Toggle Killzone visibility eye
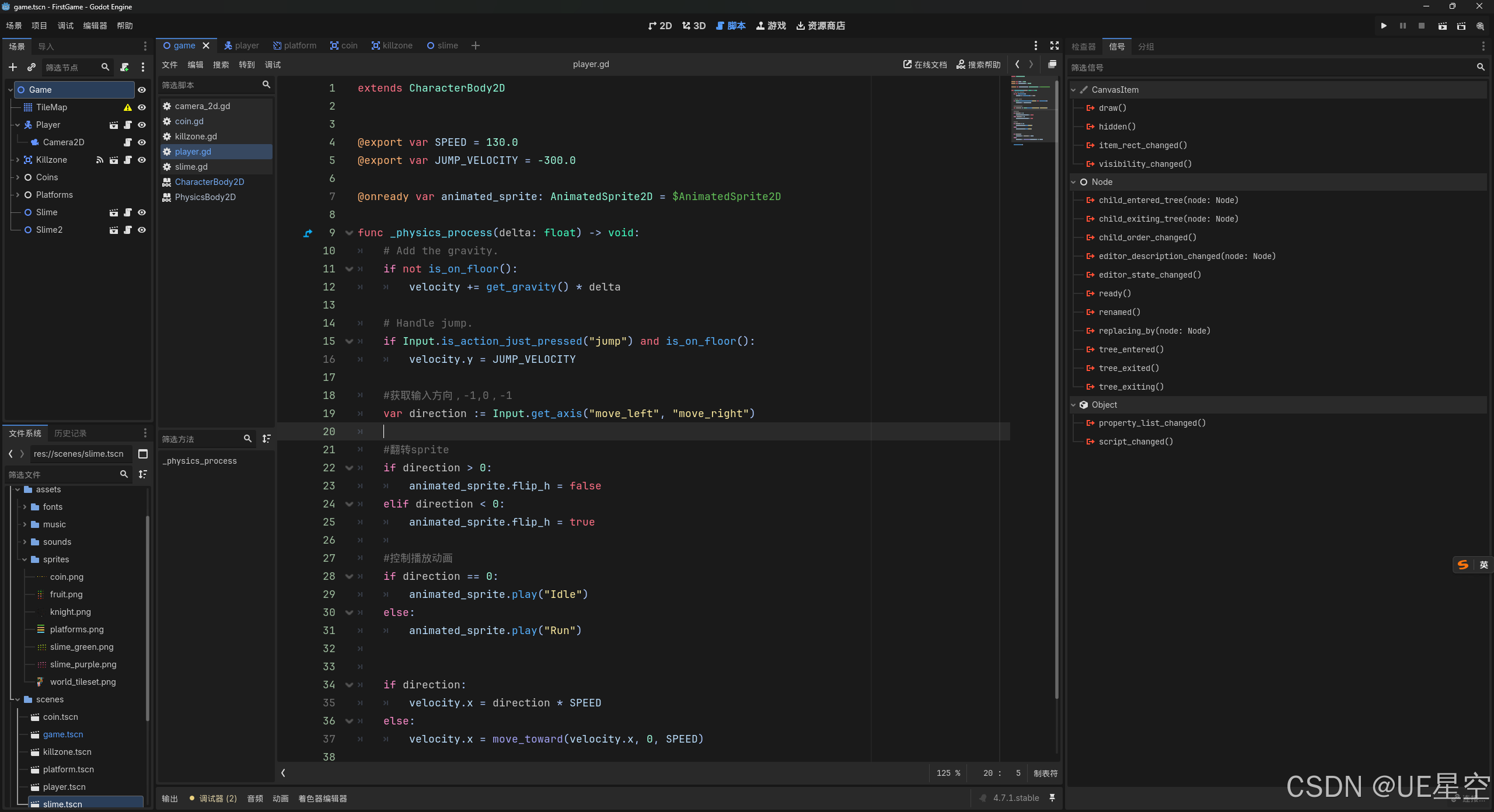Screen dimensions: 1494x812 pyautogui.click(x=142, y=160)
